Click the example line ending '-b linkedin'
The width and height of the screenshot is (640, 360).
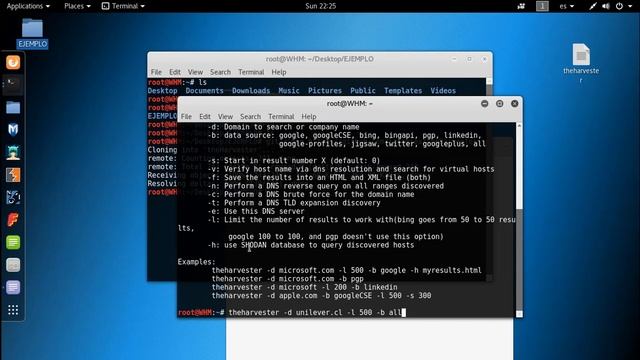(304, 287)
